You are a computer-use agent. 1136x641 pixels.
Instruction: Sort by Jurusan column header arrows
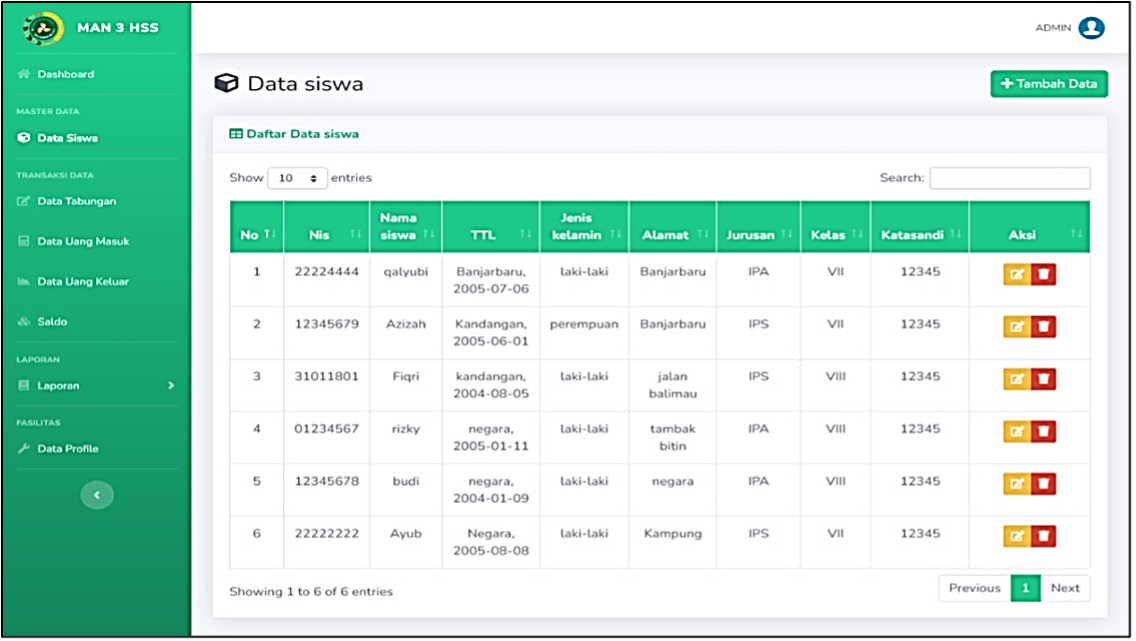(787, 234)
